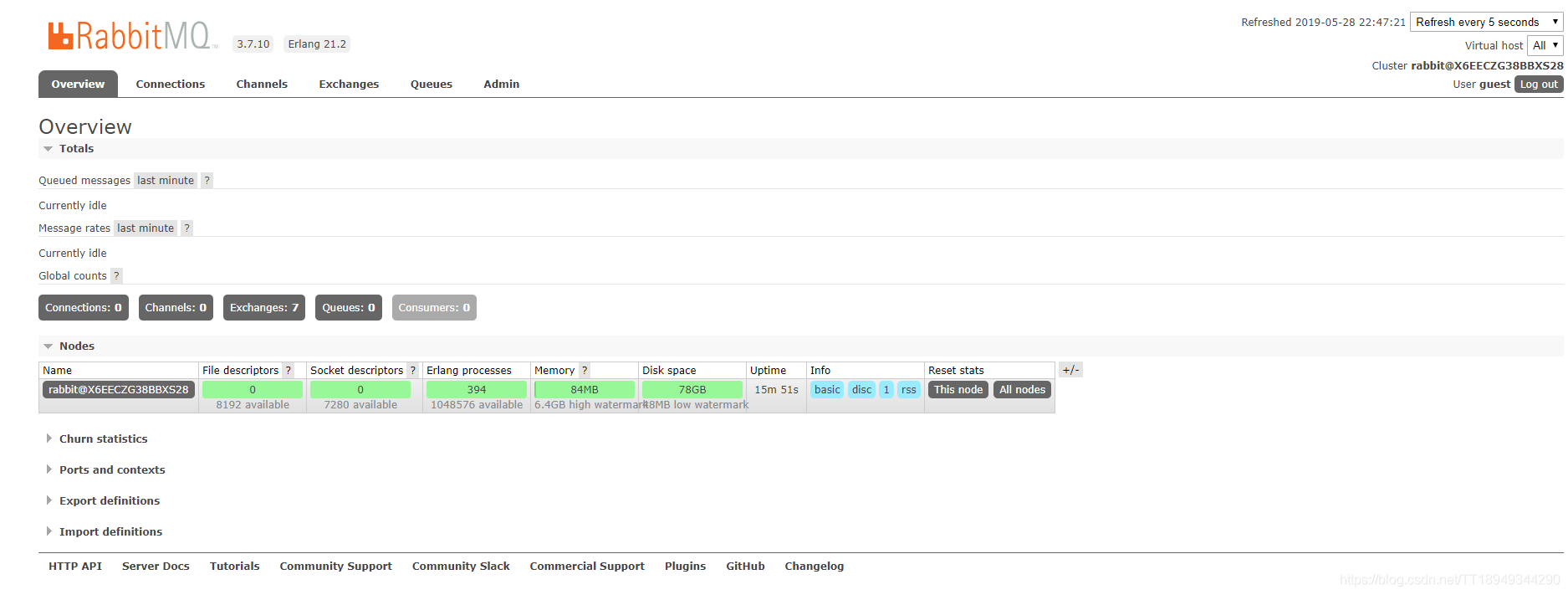Click the uptime value 15m 51s
The image size is (1568, 595).
coord(776,390)
